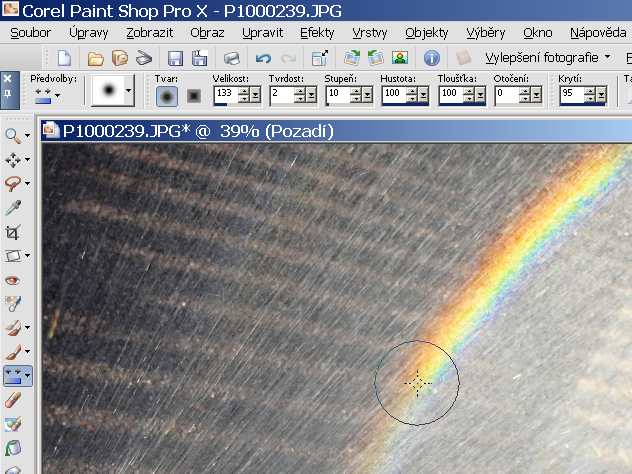Open the Nápověda menu
This screenshot has height=474, width=632.
pyautogui.click(x=598, y=33)
